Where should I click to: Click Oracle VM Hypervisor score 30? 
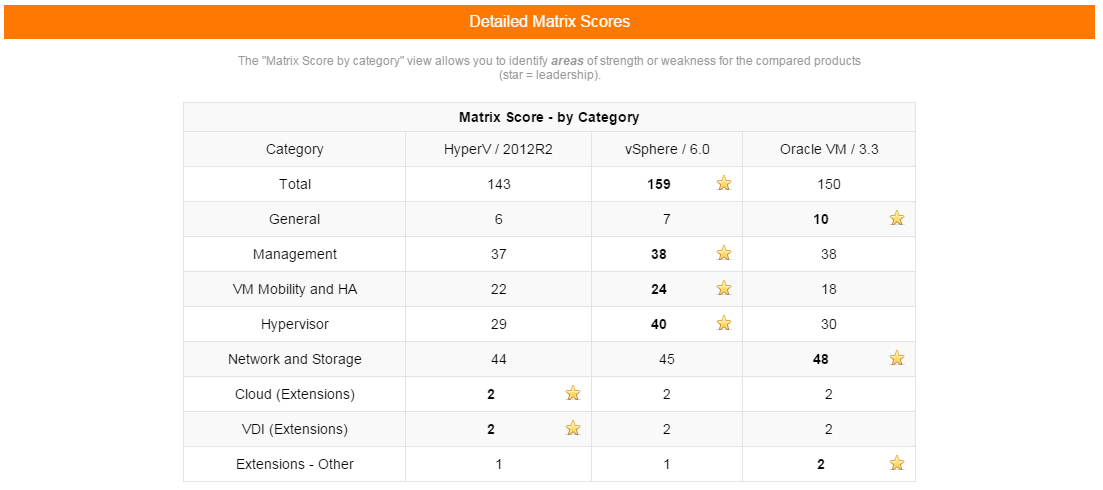click(829, 324)
